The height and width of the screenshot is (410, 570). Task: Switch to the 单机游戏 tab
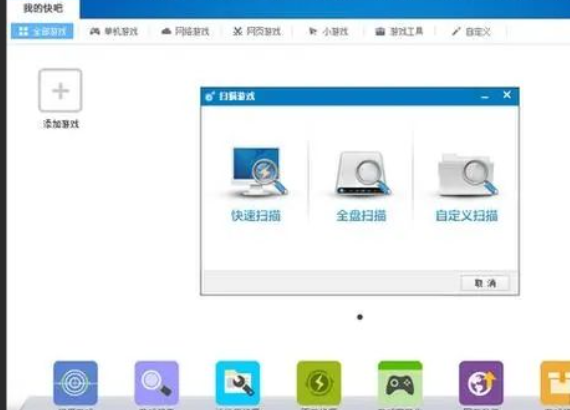point(114,32)
